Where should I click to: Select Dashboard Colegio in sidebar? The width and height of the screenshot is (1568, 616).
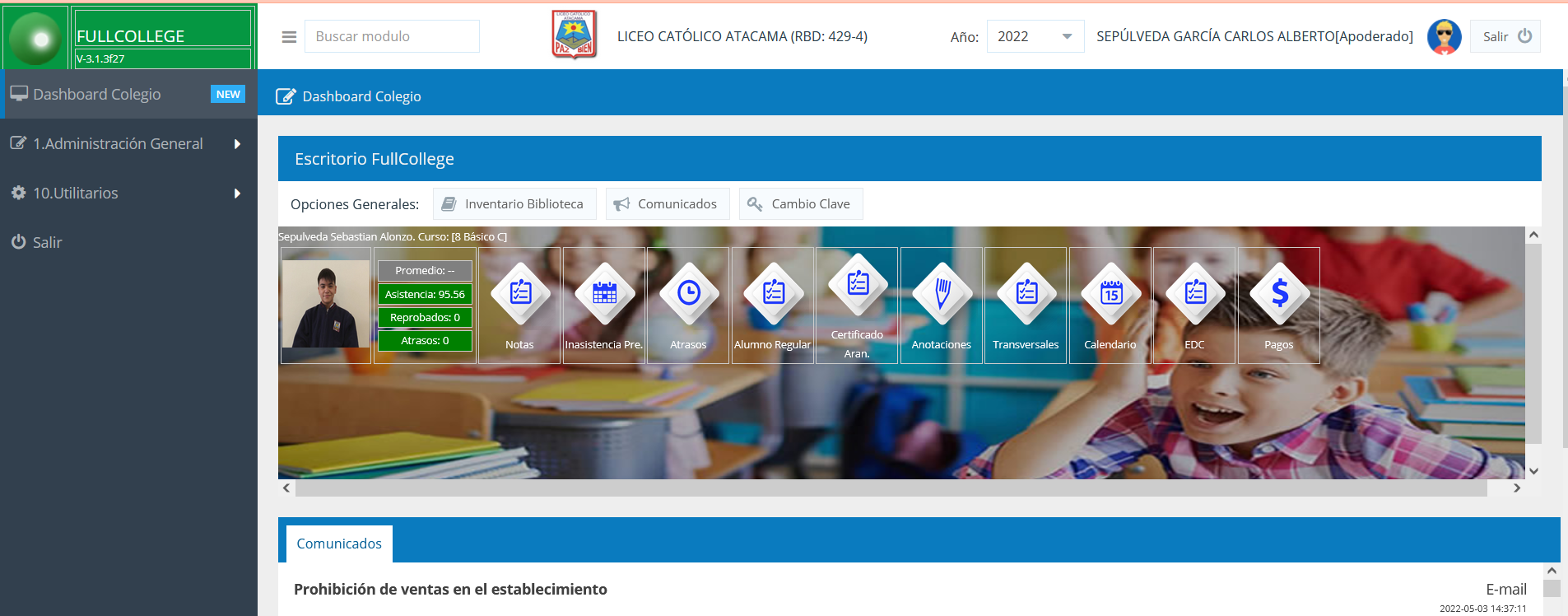[x=97, y=95]
